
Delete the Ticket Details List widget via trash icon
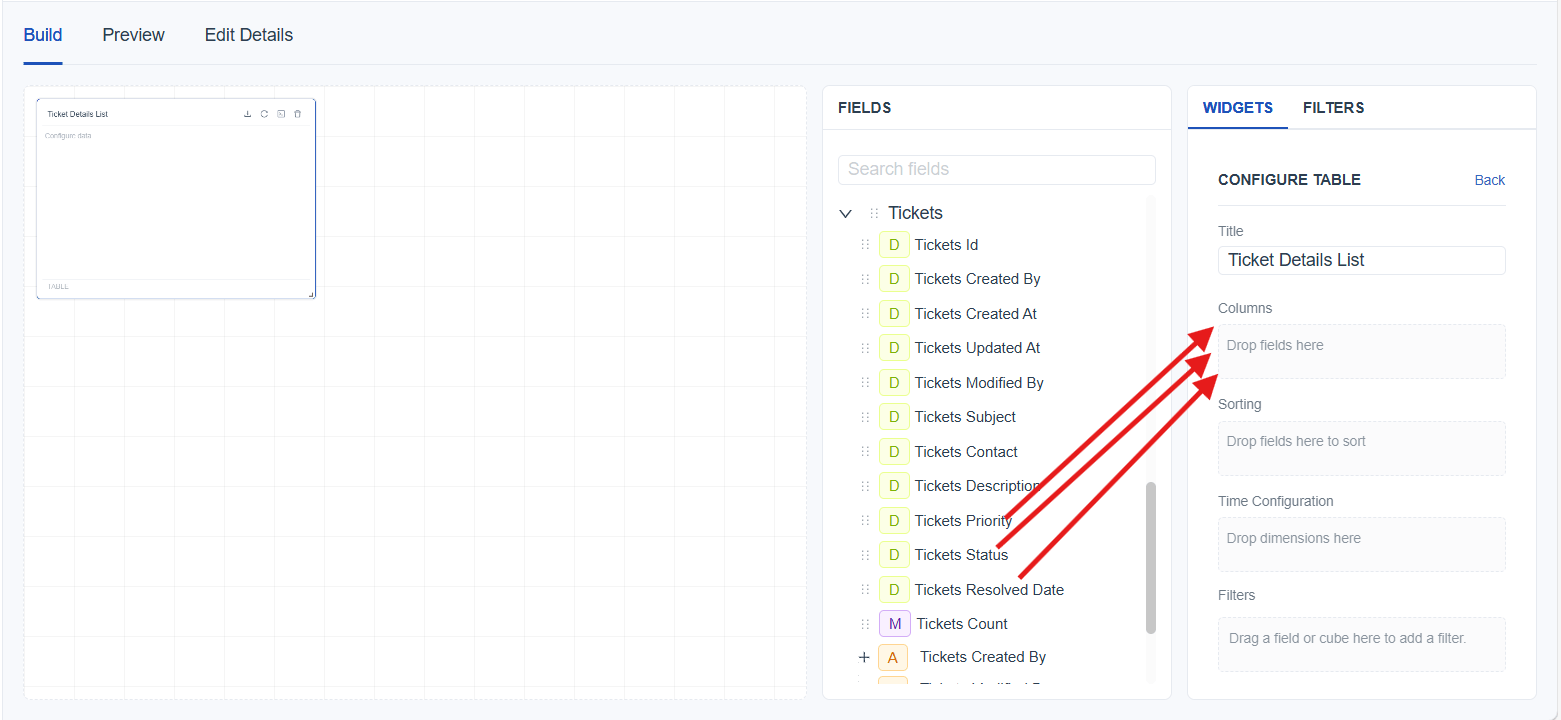pos(297,114)
